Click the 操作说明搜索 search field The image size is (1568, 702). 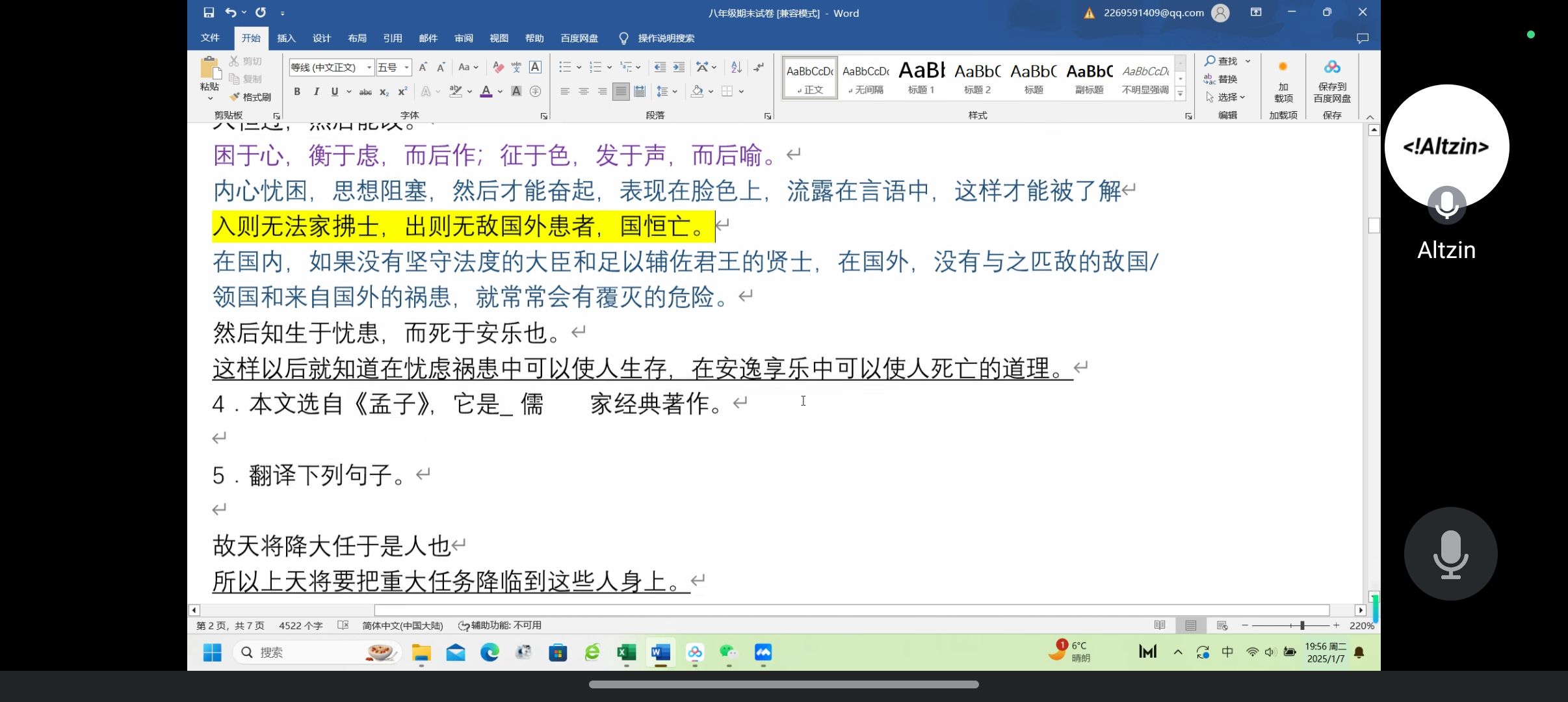pos(666,38)
